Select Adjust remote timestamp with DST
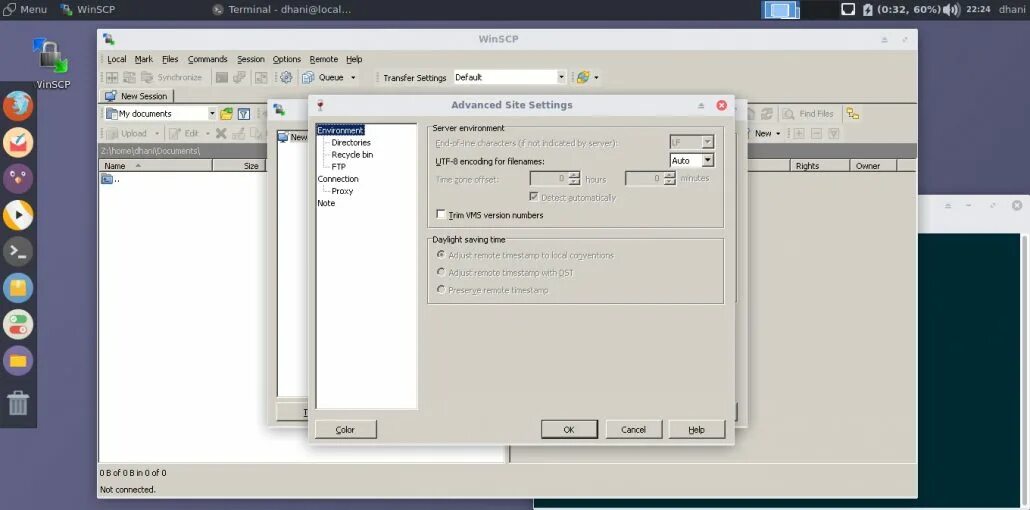1030x510 pixels. (x=441, y=272)
